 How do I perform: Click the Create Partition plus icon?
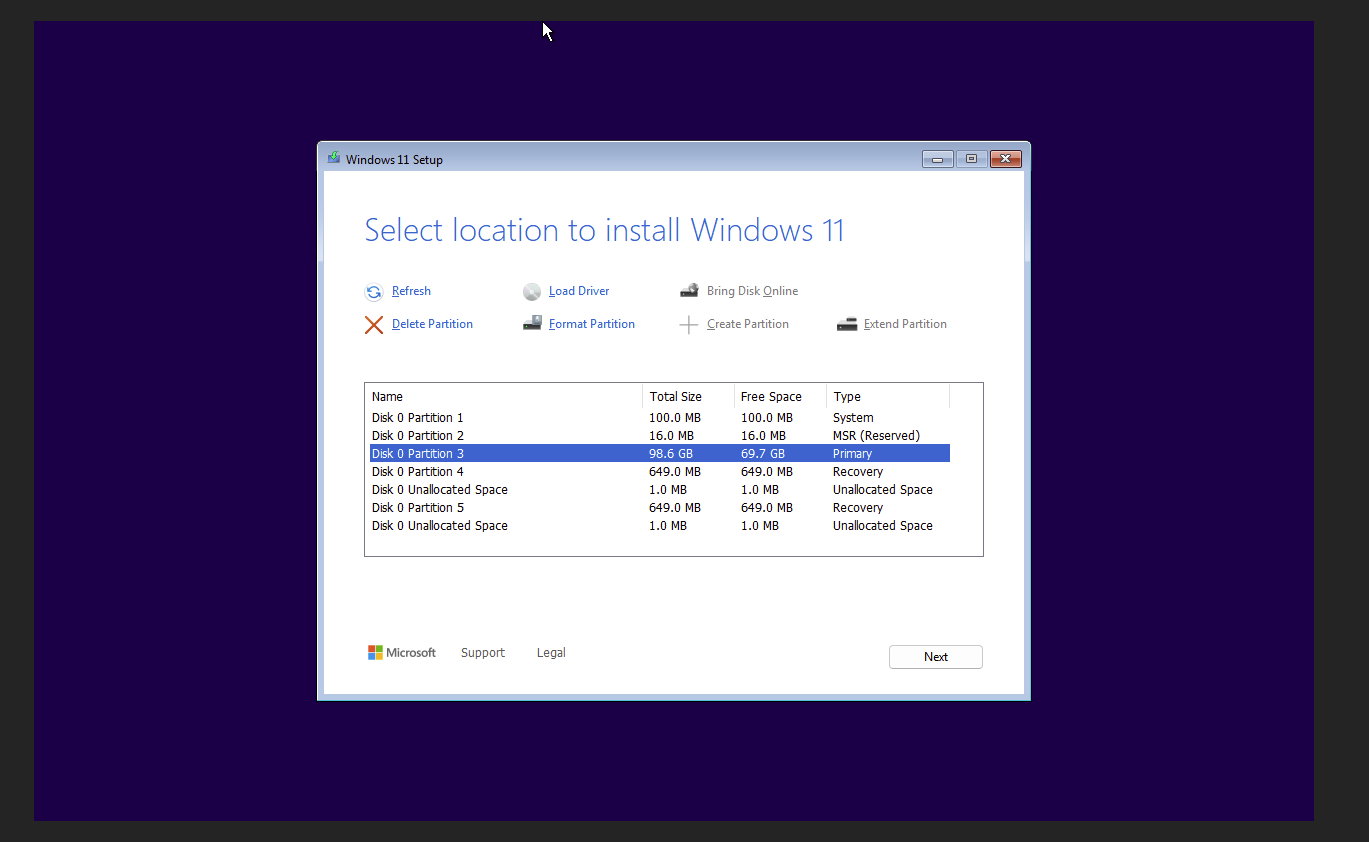[689, 323]
